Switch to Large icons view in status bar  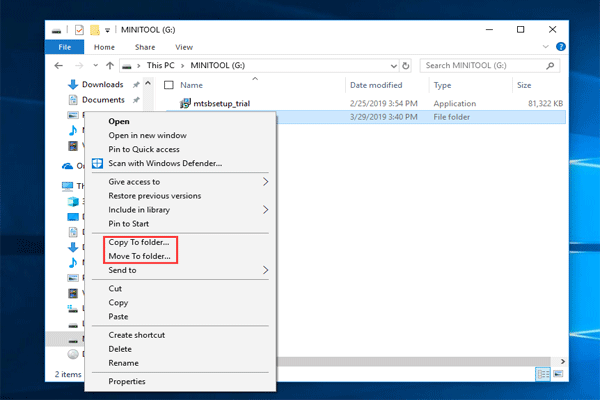558,374
